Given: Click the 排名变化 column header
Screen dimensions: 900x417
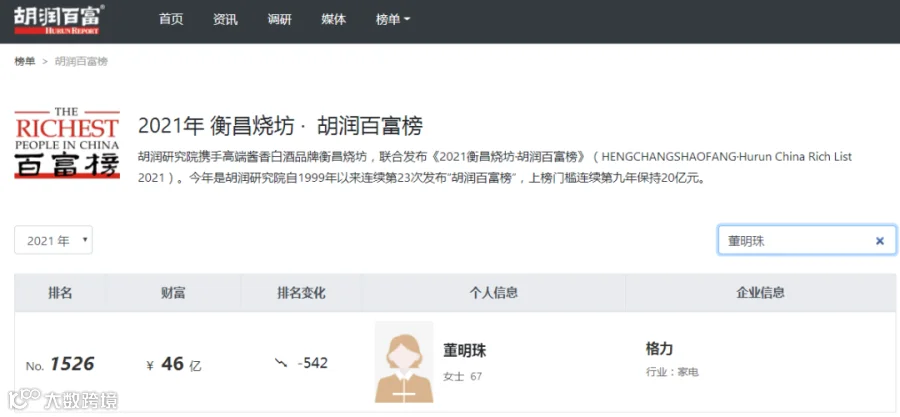Looking at the screenshot, I should (301, 293).
